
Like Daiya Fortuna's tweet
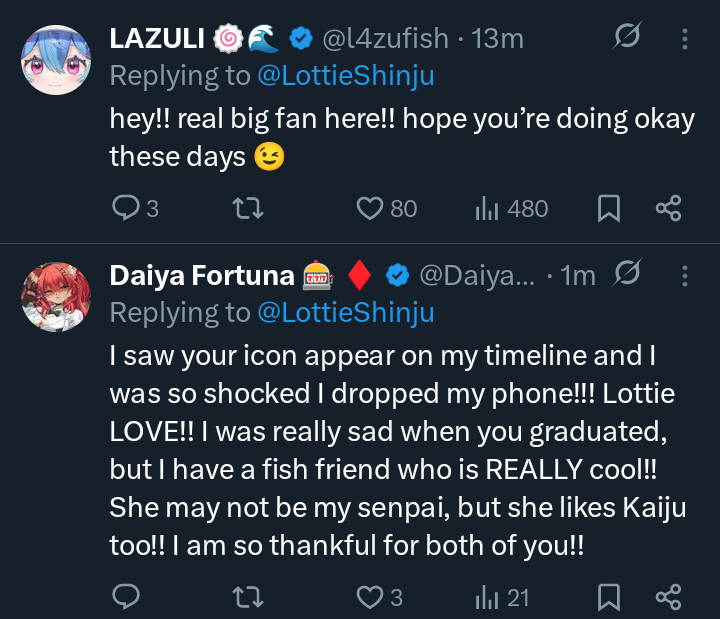371,597
